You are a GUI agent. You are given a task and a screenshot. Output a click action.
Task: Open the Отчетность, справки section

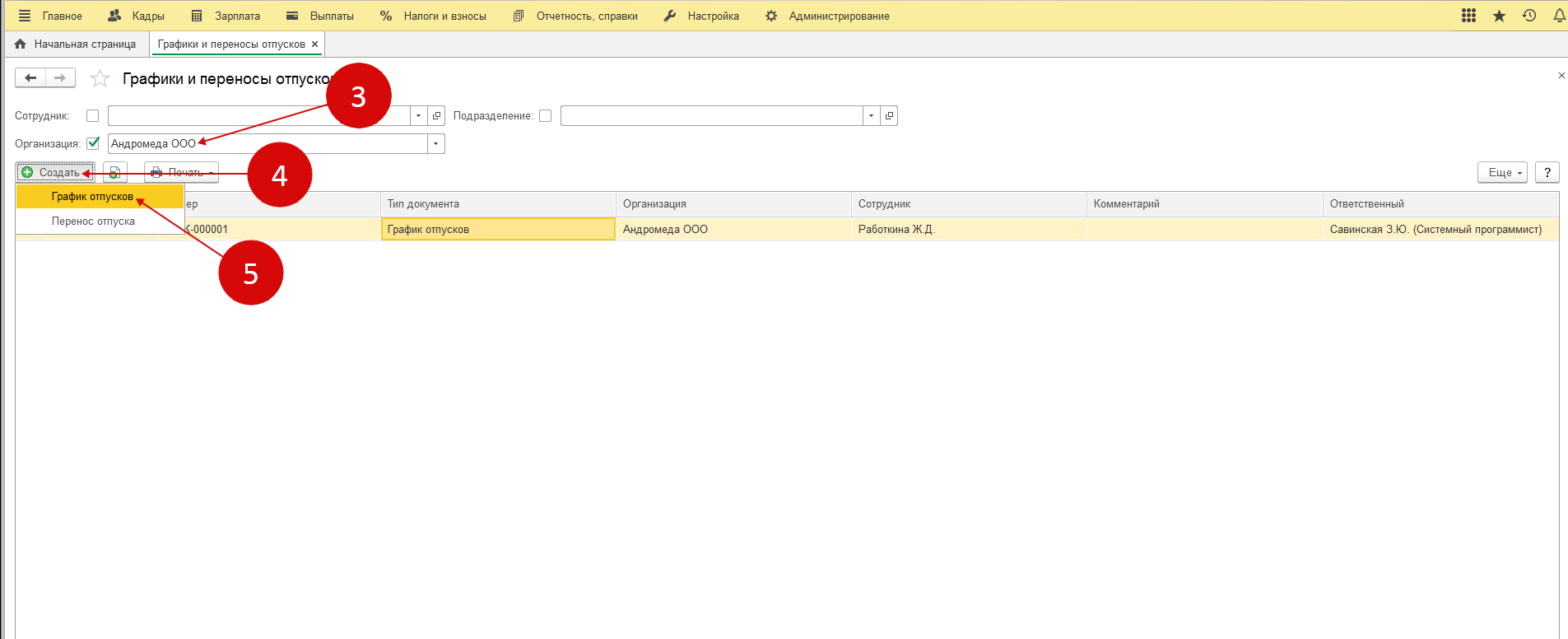[575, 16]
